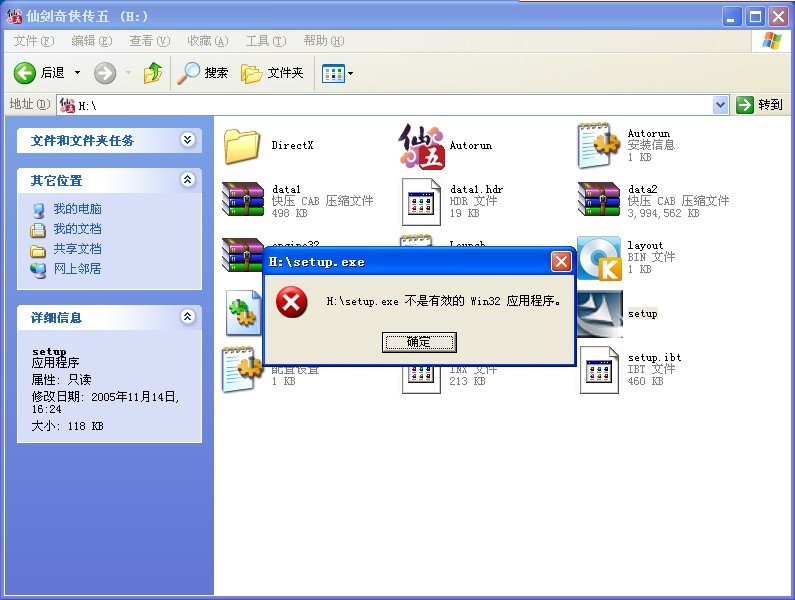Open the Views dropdown button

[338, 74]
